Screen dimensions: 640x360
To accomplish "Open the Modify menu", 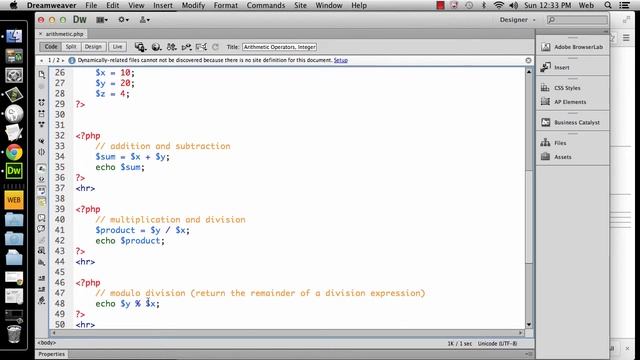I will pyautogui.click(x=193, y=5).
